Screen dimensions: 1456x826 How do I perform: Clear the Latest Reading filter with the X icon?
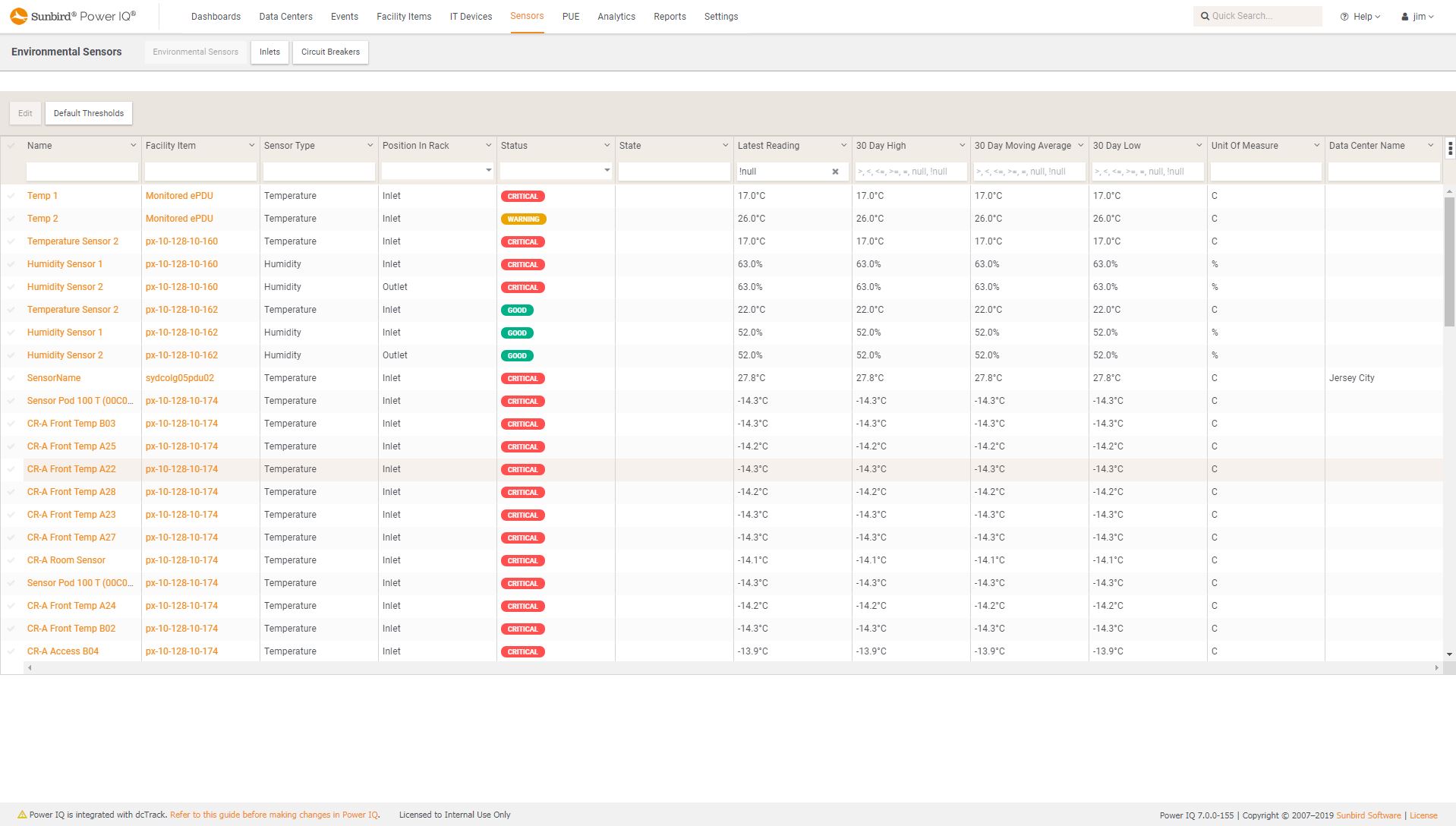tap(835, 171)
